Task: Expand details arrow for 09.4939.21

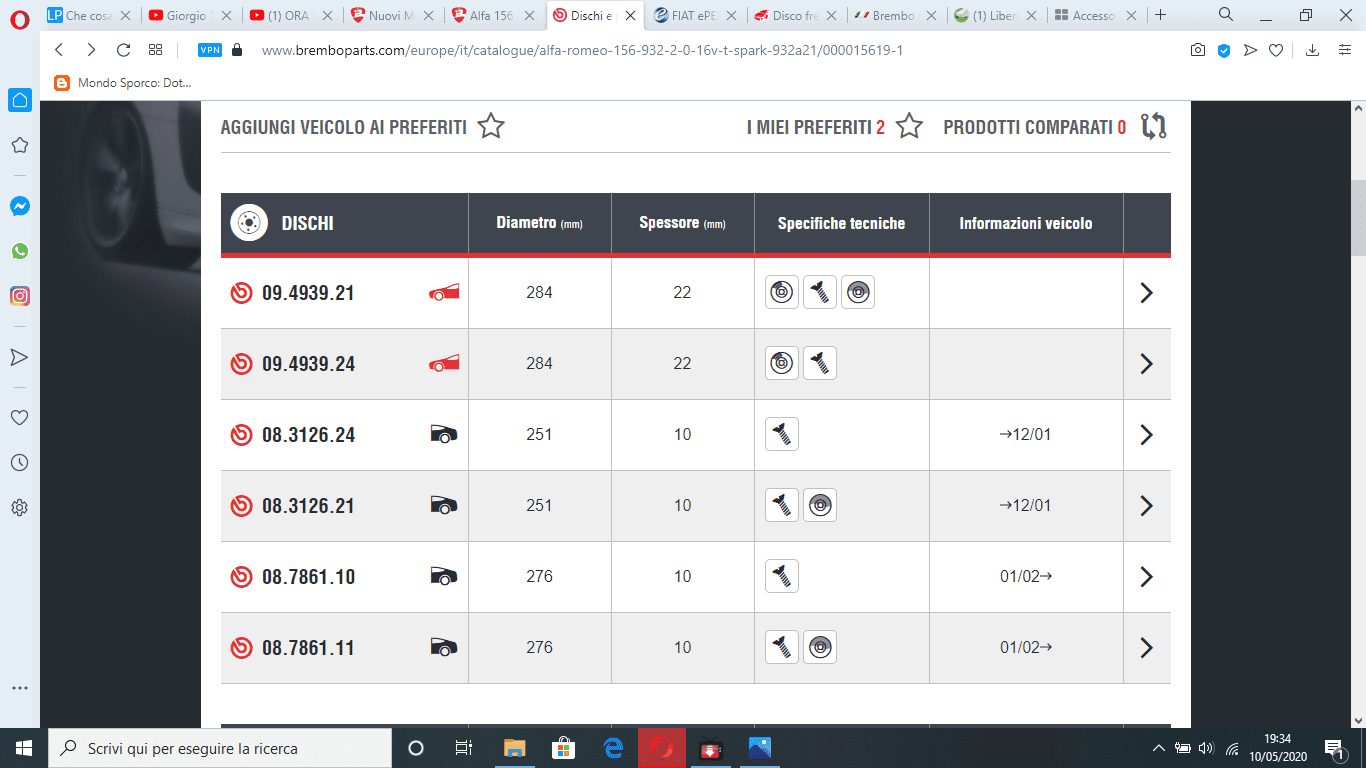Action: pos(1147,293)
